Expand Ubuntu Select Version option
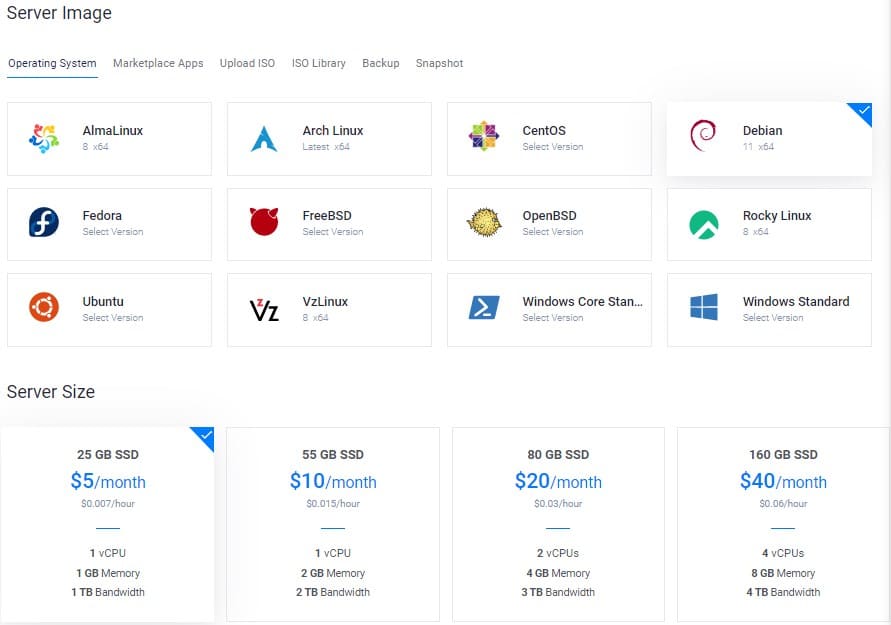The height and width of the screenshot is (625, 891). 113,318
